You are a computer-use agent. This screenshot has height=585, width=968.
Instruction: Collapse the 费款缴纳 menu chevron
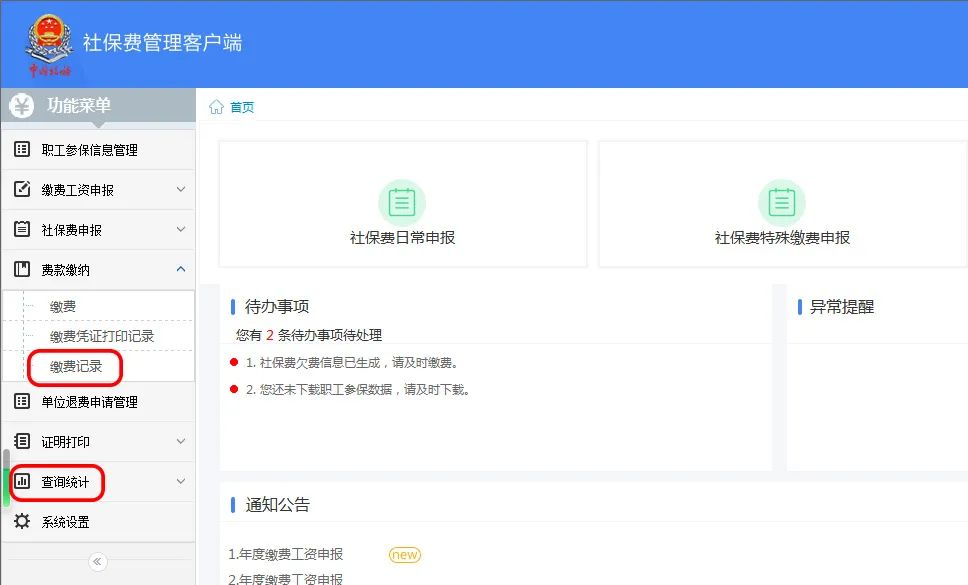click(x=181, y=270)
